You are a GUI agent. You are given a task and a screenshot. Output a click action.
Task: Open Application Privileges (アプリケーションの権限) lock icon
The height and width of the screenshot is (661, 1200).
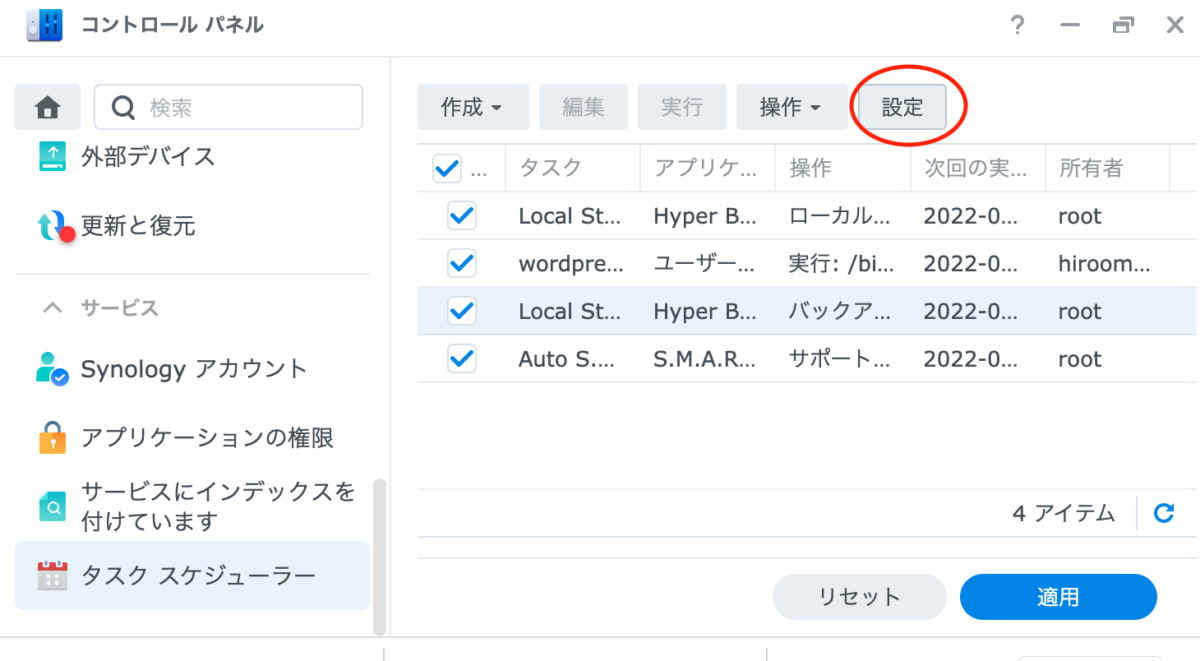coord(52,437)
